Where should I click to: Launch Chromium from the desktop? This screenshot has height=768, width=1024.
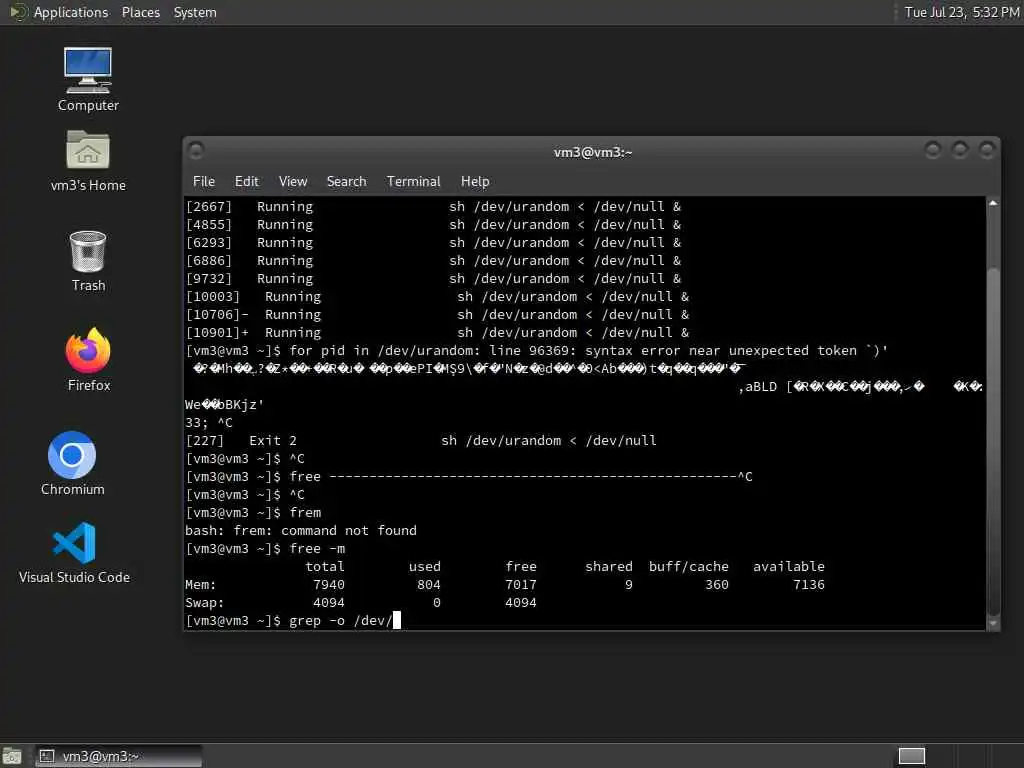[72, 463]
